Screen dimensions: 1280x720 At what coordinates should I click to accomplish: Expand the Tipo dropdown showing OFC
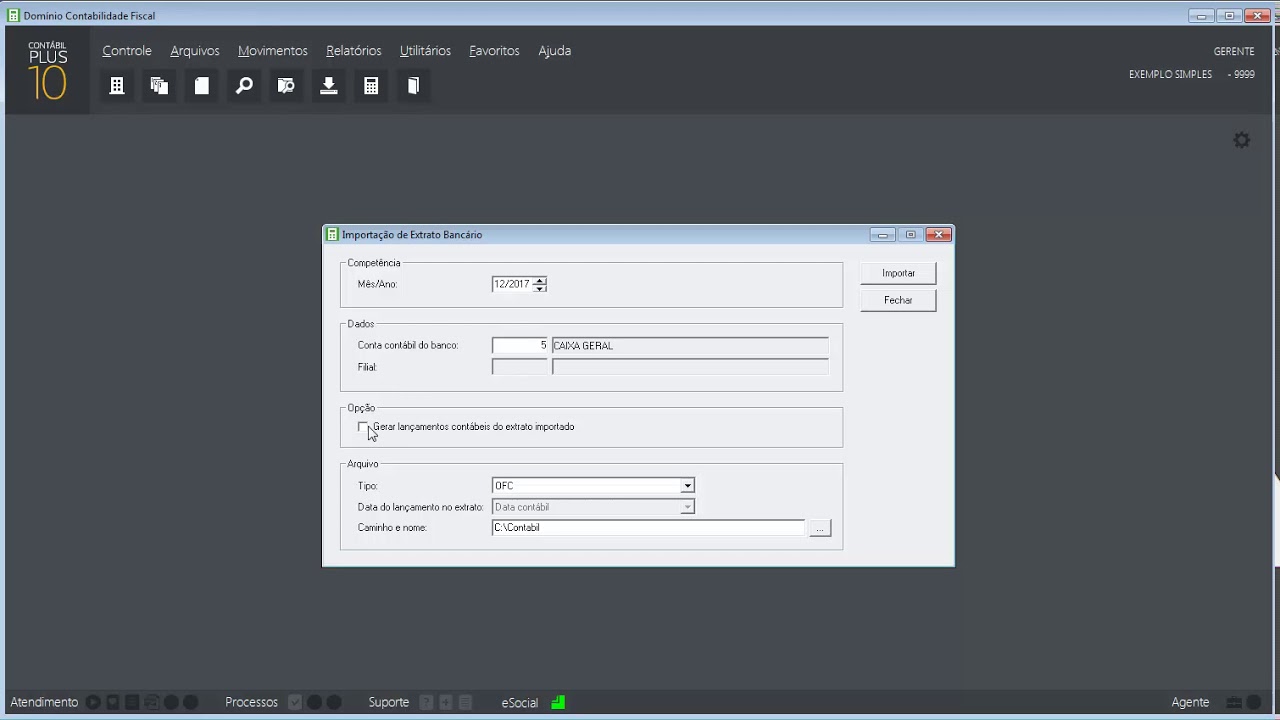687,486
